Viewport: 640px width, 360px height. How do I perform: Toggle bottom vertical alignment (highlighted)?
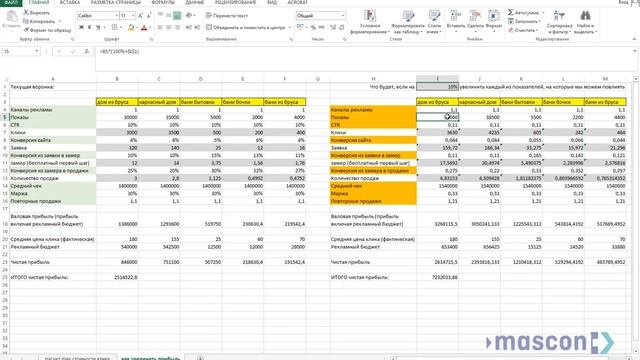pos(177,16)
